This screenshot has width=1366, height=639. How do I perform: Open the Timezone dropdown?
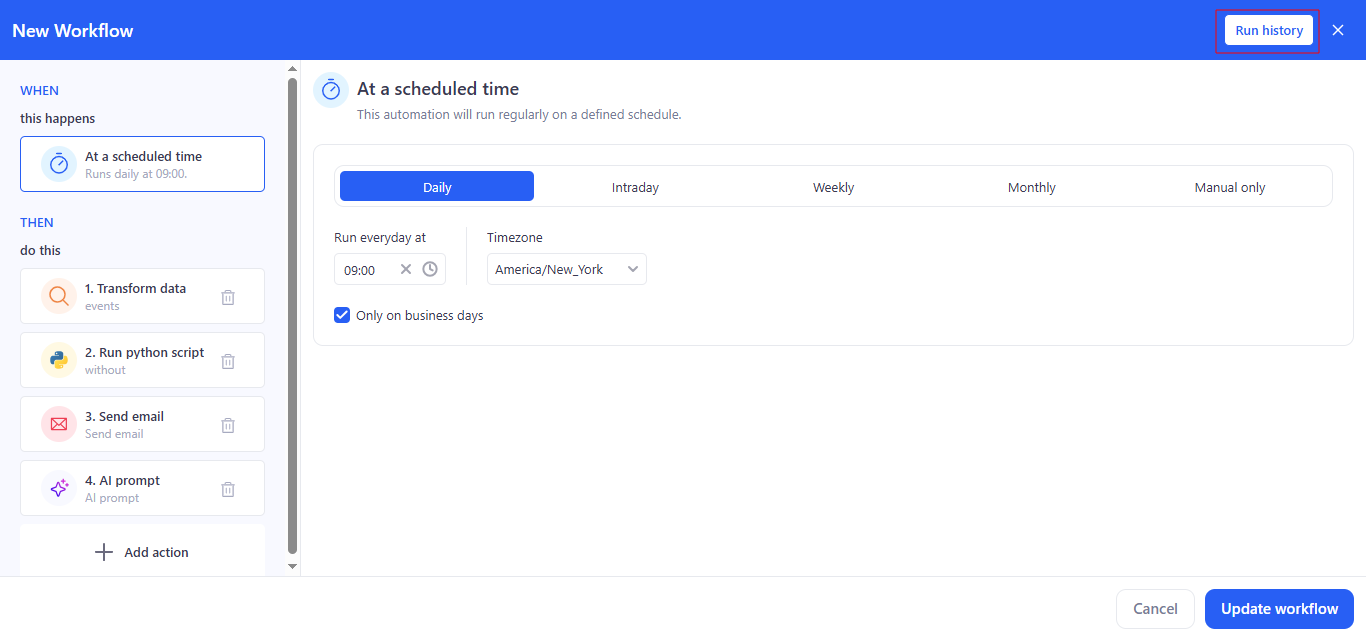point(566,268)
